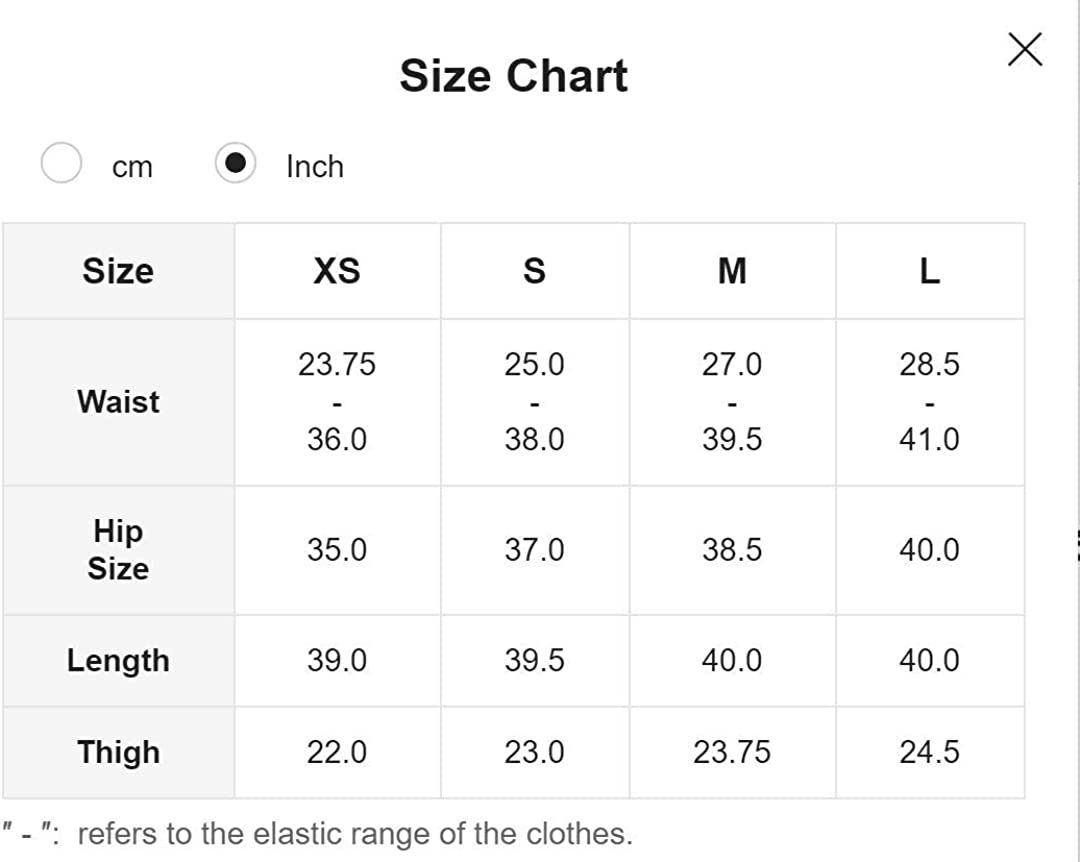Click the M hip size value 38.5

pyautogui.click(x=732, y=550)
